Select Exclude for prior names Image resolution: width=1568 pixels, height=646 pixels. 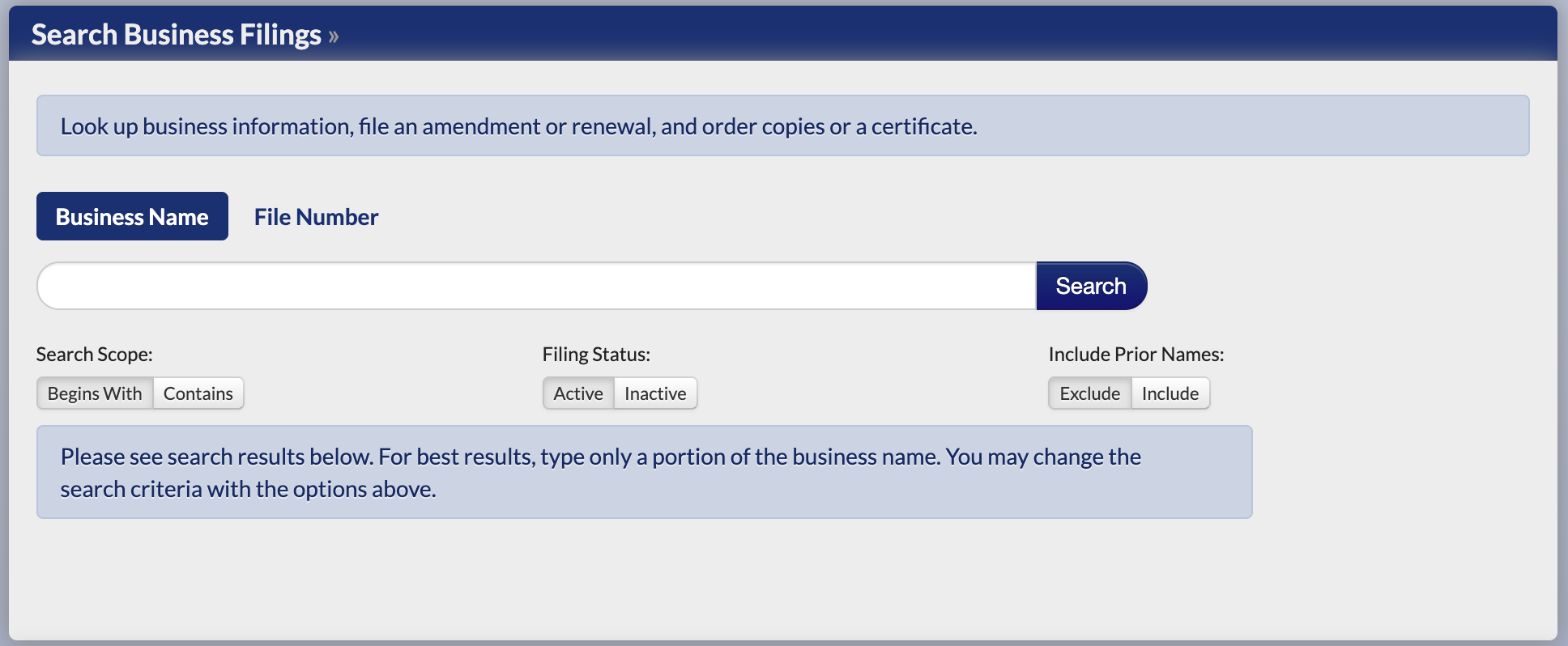point(1089,393)
